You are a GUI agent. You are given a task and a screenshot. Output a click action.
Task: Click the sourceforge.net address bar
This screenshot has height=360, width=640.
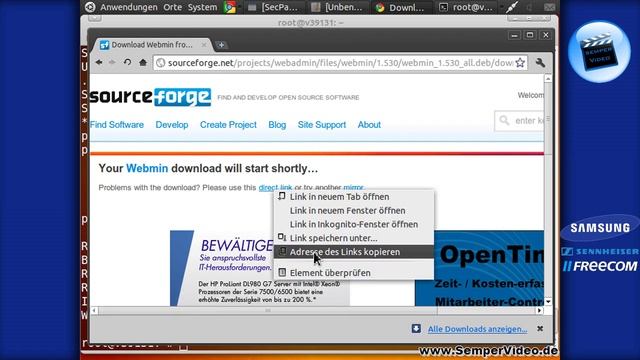pos(340,63)
